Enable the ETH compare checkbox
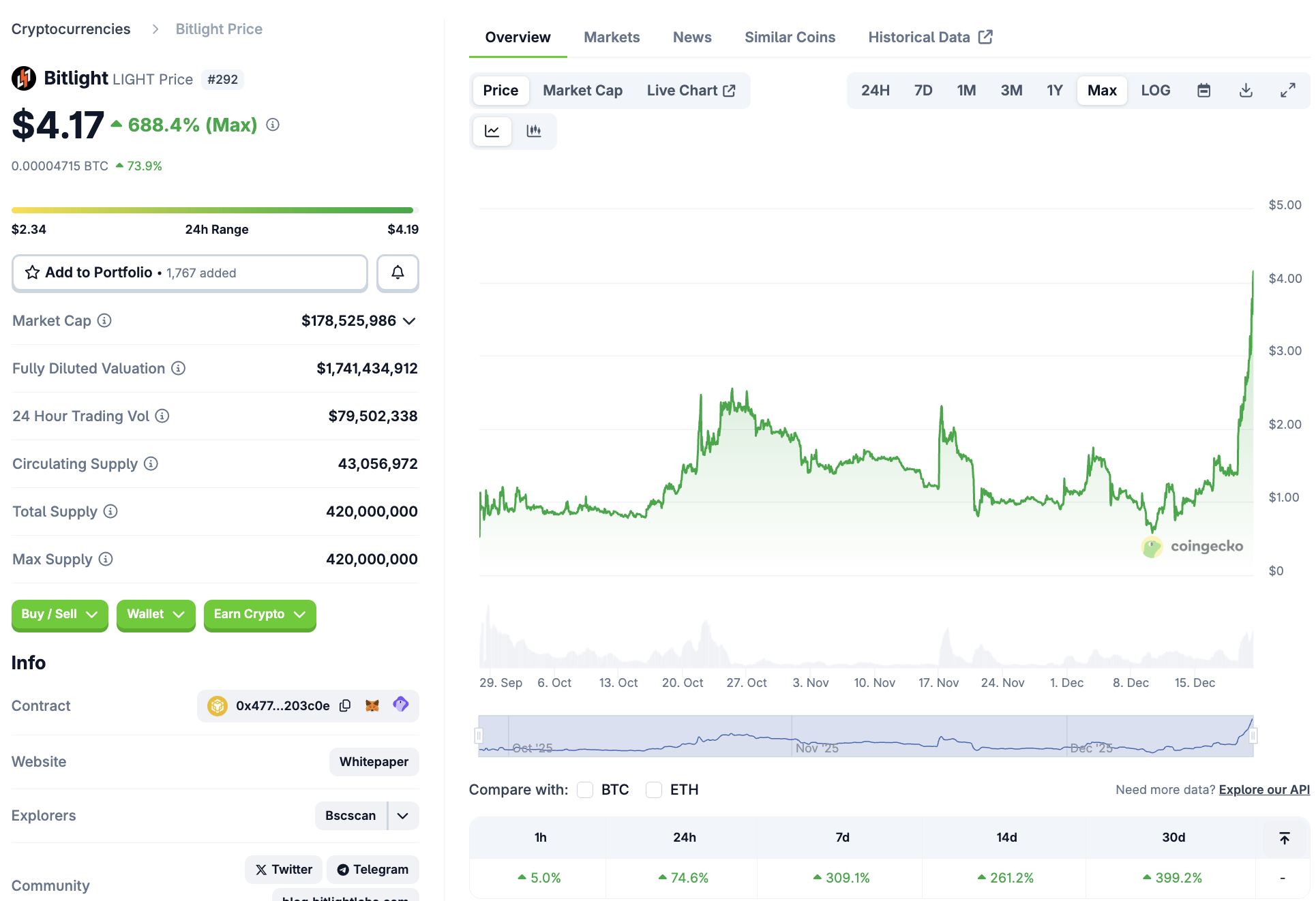The image size is (1316, 901). tap(654, 789)
